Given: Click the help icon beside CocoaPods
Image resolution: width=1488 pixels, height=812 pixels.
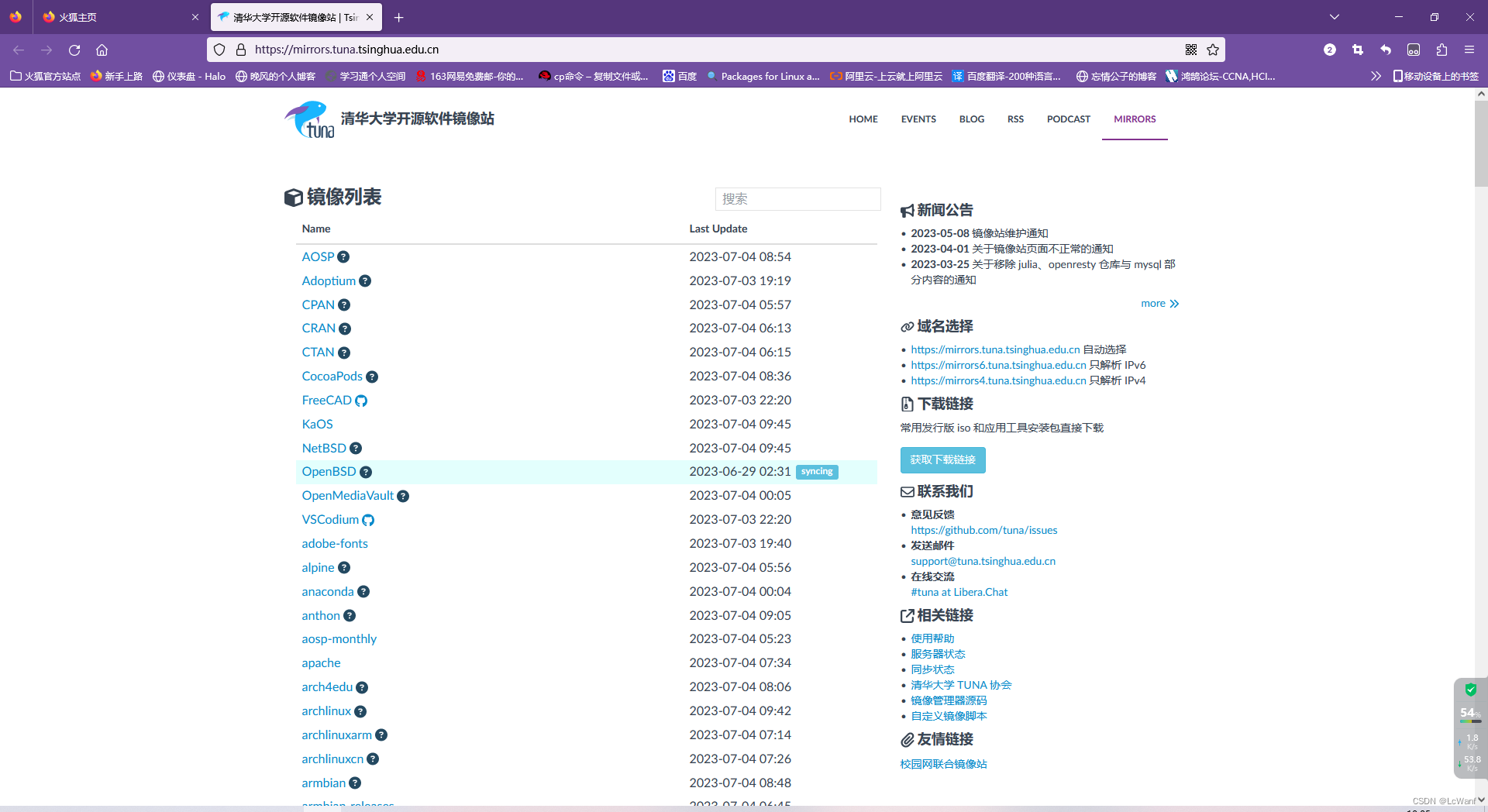Looking at the screenshot, I should coord(372,377).
